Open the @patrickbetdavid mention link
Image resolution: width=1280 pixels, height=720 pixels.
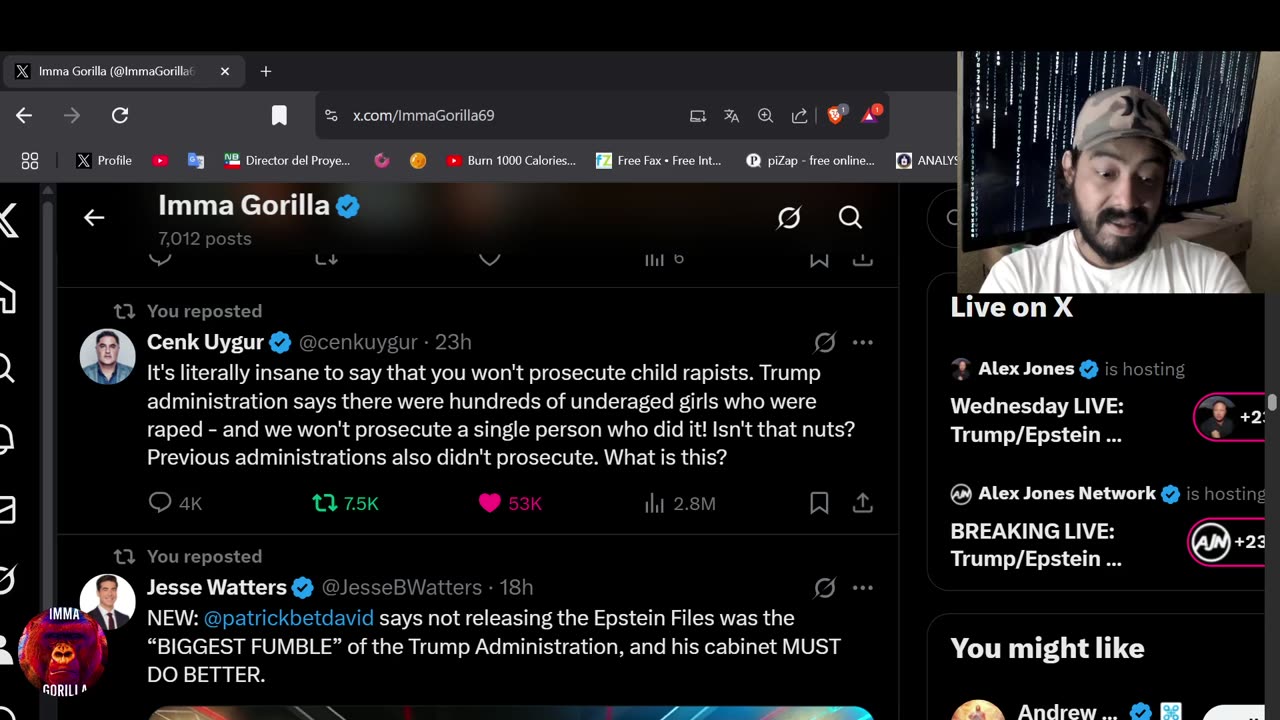(x=289, y=618)
